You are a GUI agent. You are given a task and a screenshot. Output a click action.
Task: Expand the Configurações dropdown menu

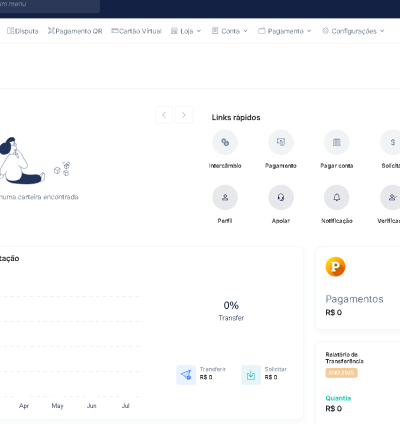(x=353, y=31)
